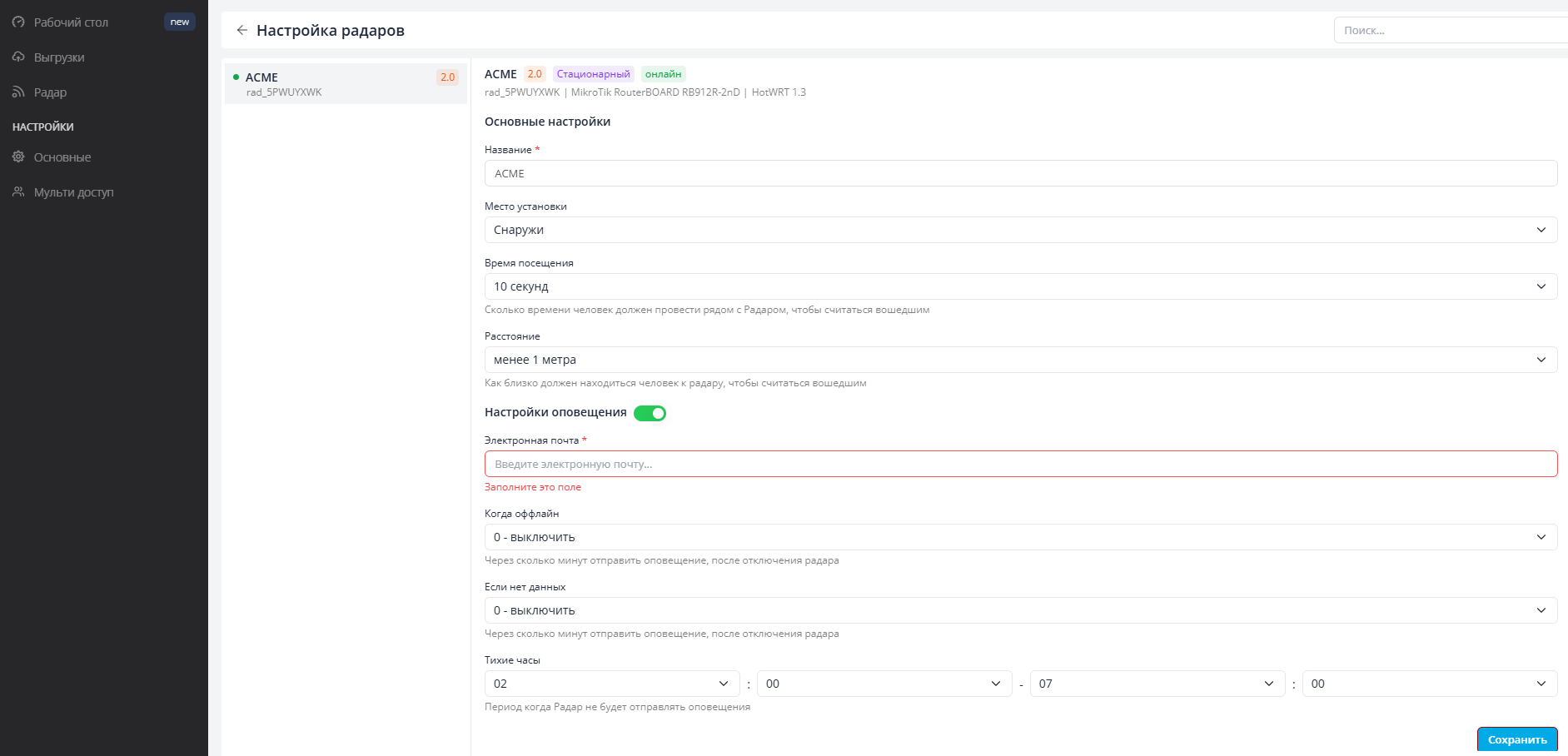
Task: Select ACME radar in the list
Action: pyautogui.click(x=346, y=84)
